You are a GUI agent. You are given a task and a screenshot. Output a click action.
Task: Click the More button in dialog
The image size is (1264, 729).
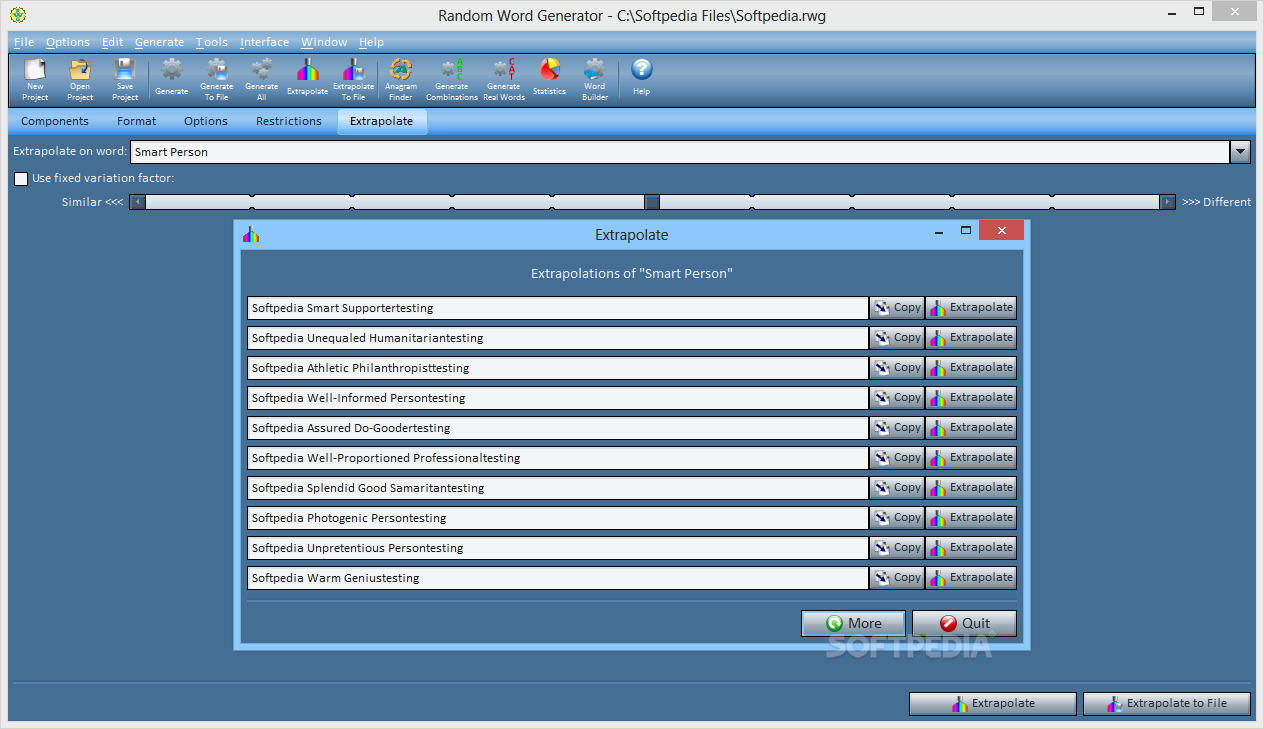853,623
